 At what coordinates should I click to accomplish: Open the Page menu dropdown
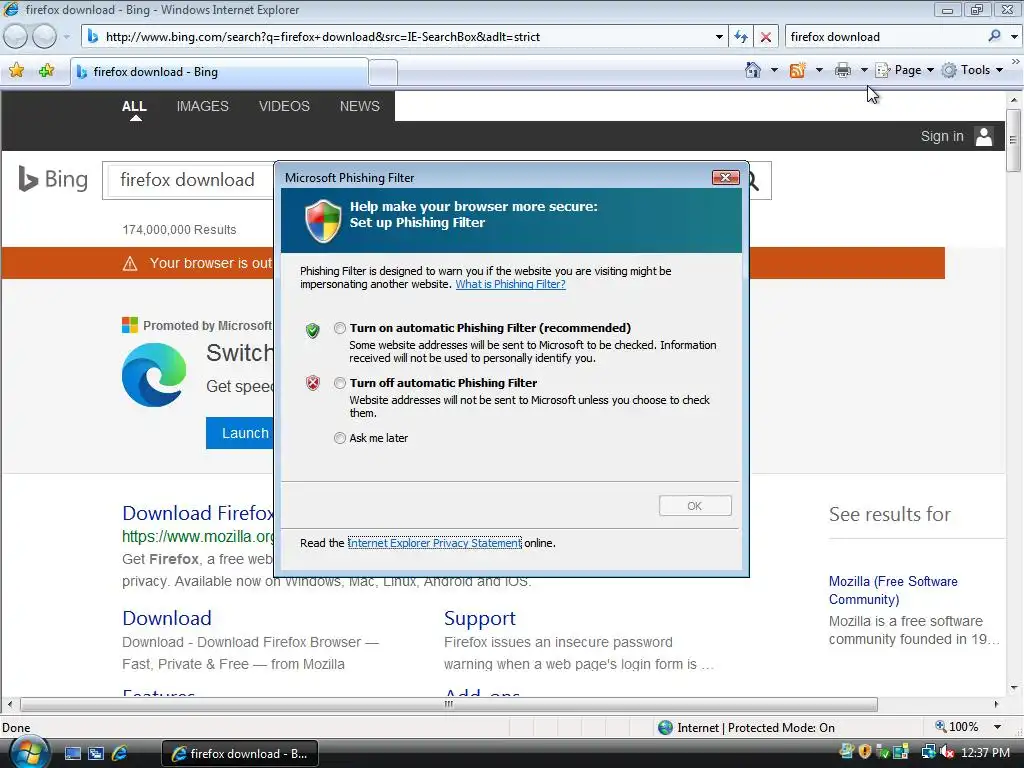click(905, 71)
